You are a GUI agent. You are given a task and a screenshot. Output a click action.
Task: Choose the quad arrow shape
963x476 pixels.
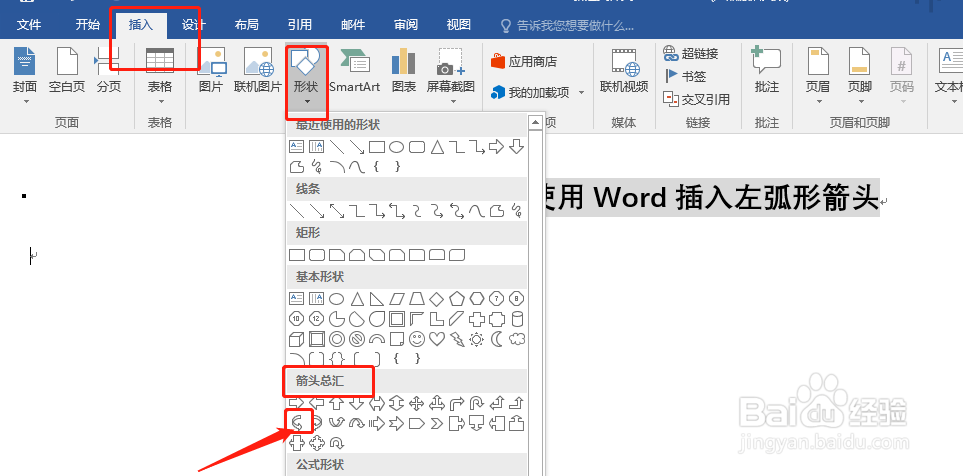416,404
